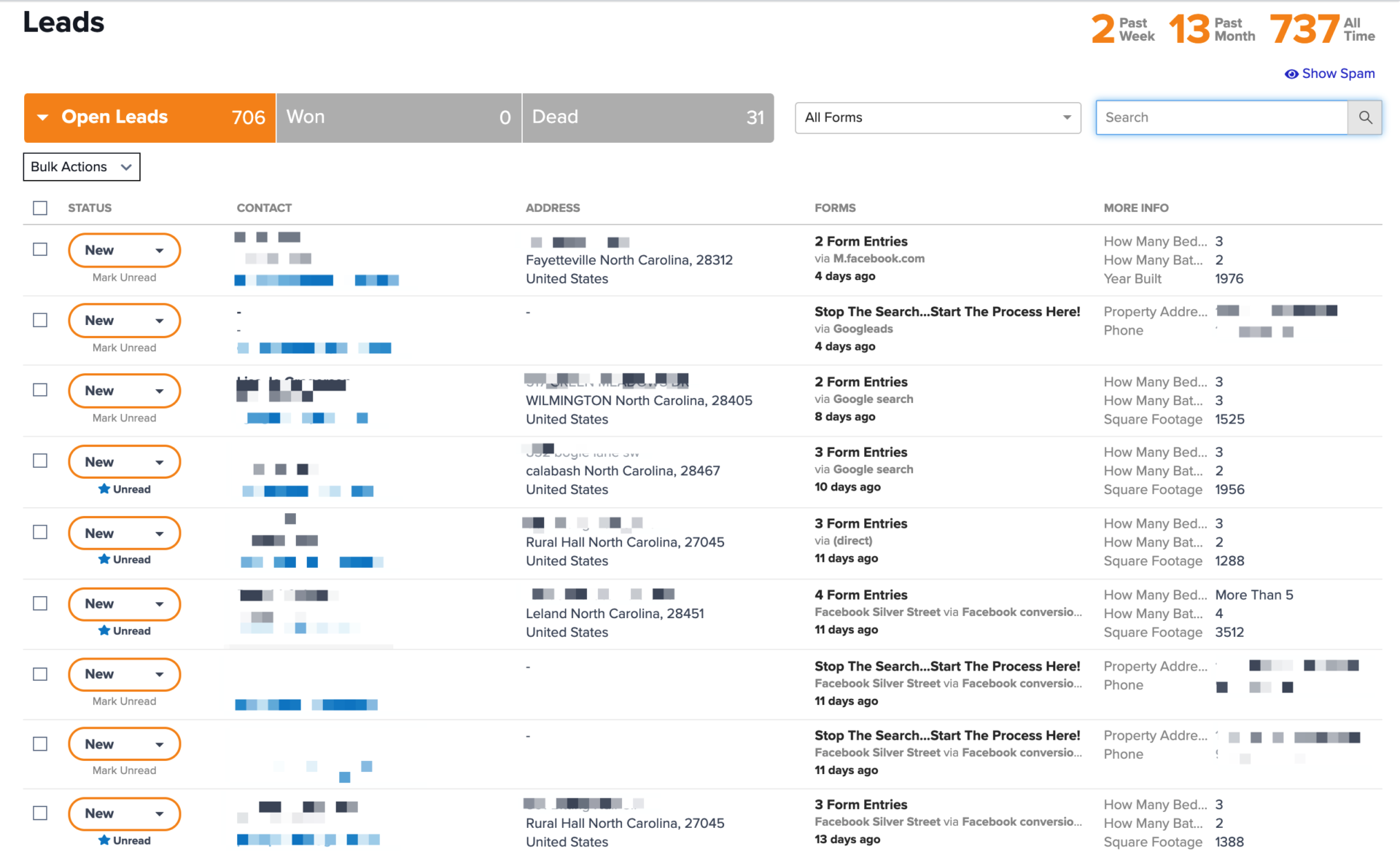Switch to the Dead leads tab
The image size is (1400, 852).
pos(647,117)
